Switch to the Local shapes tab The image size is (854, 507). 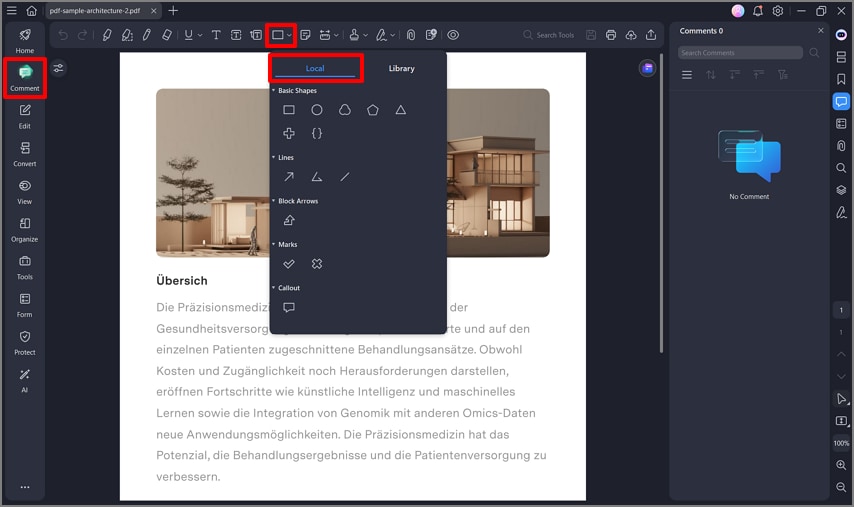pos(315,69)
